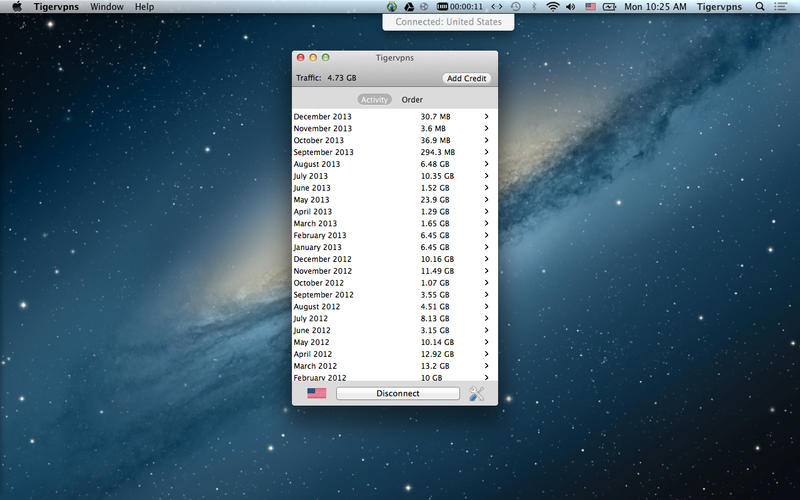
Task: Open the Wi-Fi status menu
Action: tap(553, 7)
